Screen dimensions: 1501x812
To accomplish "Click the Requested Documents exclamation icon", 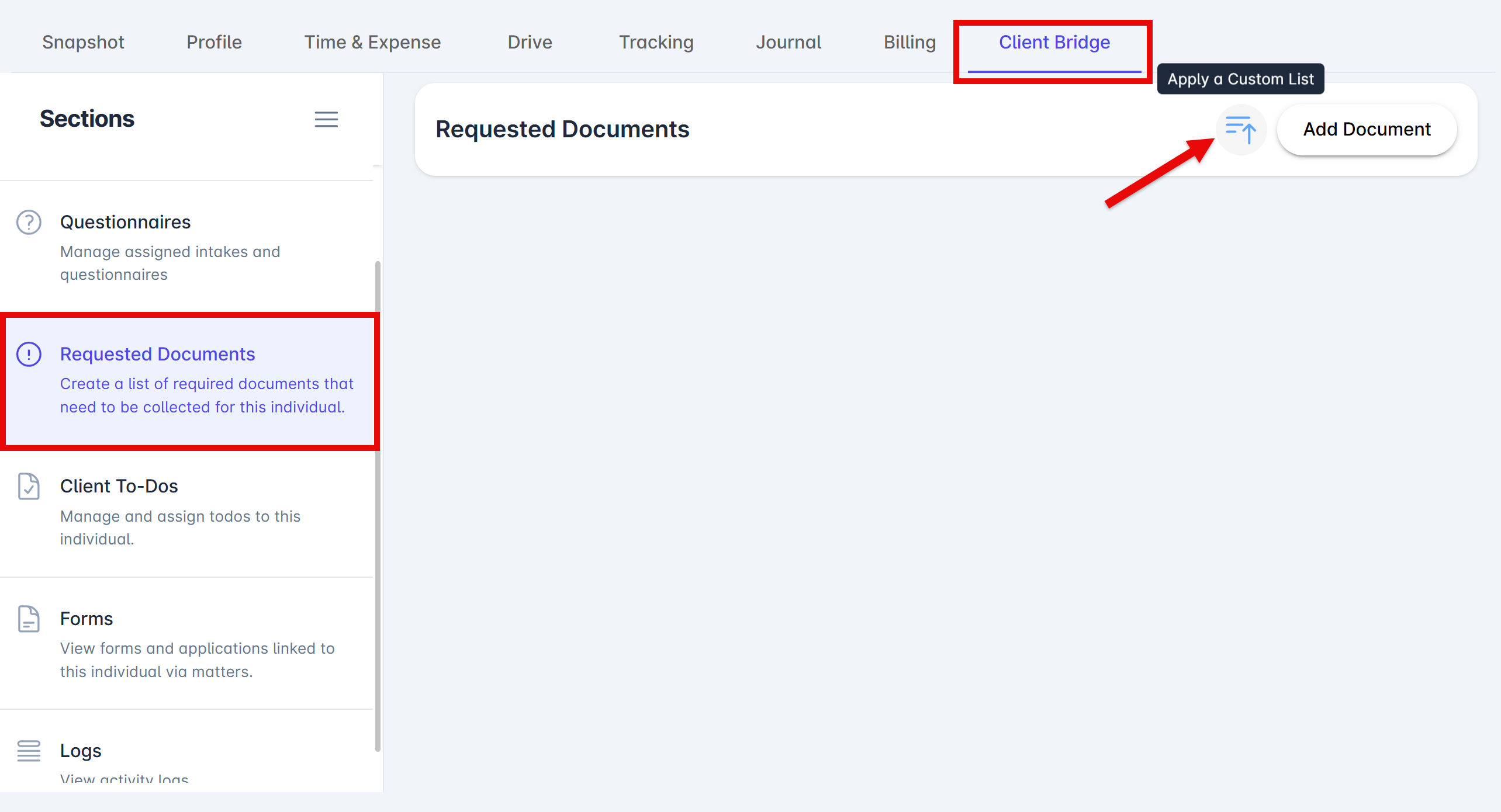I will click(x=29, y=354).
